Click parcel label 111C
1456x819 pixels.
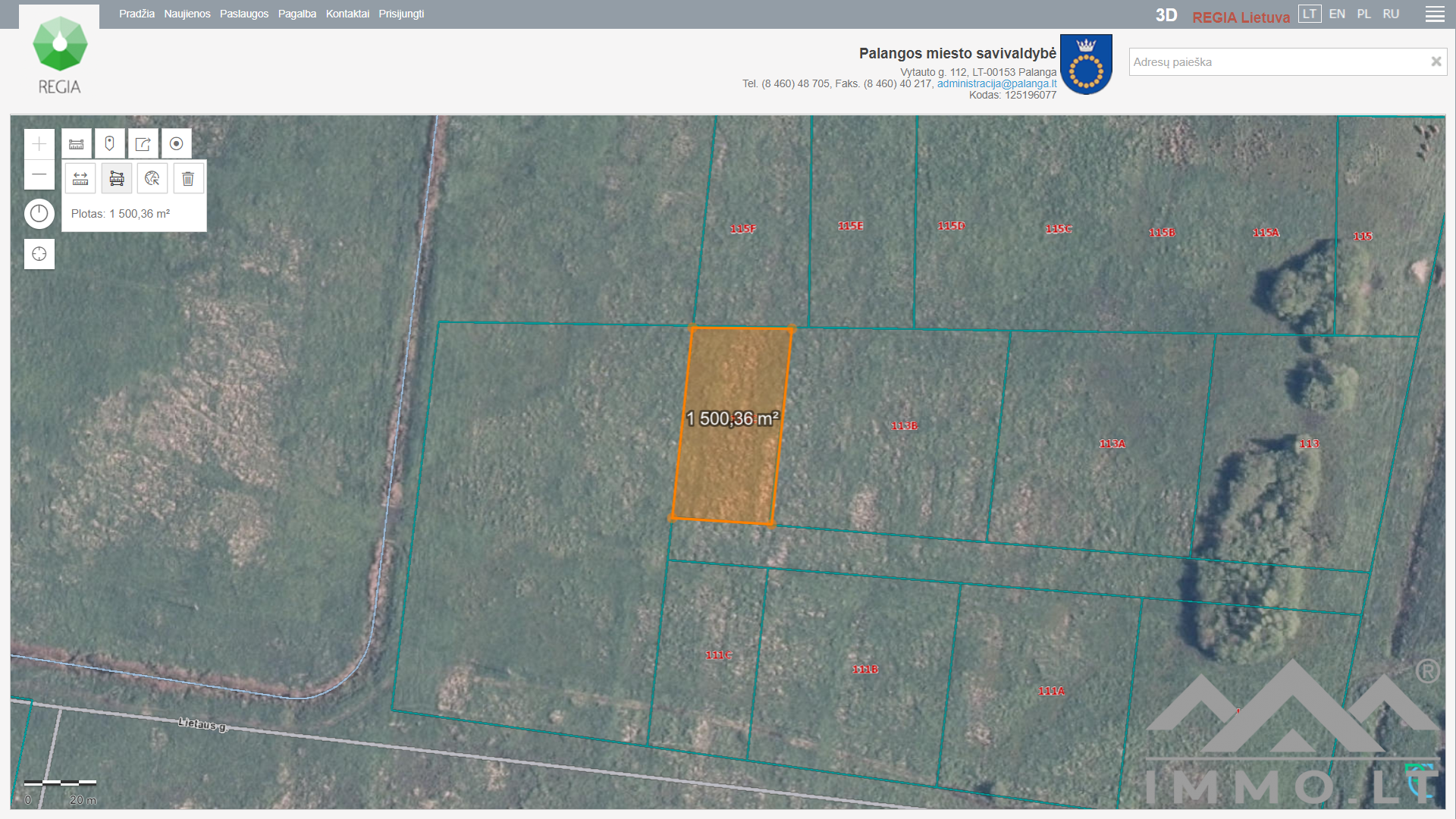(719, 655)
